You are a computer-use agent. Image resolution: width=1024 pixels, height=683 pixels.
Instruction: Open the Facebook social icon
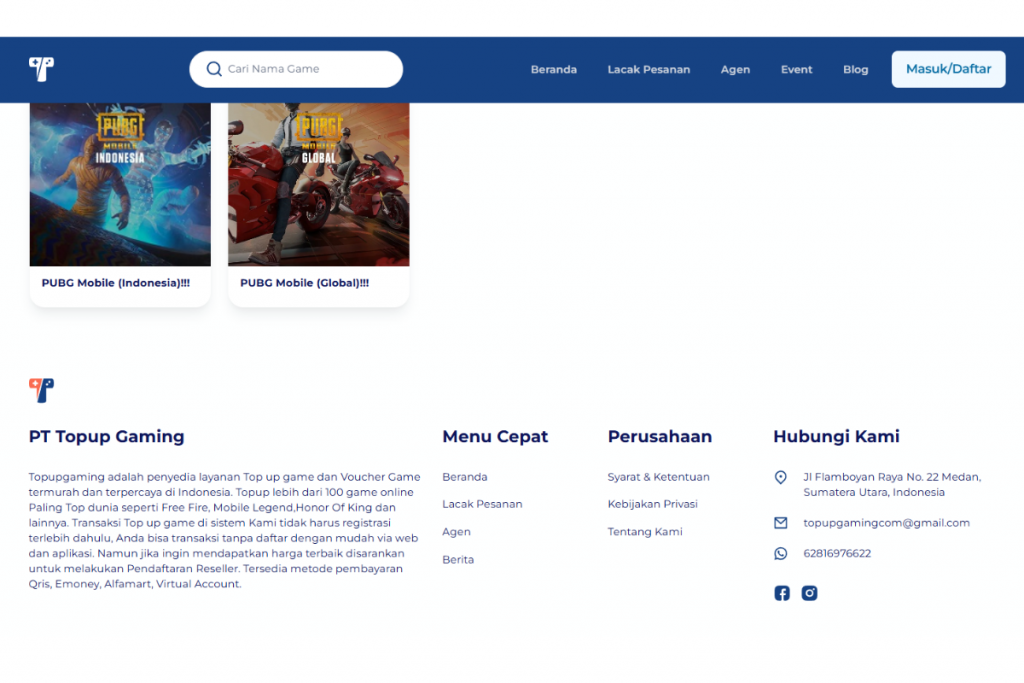(x=782, y=593)
